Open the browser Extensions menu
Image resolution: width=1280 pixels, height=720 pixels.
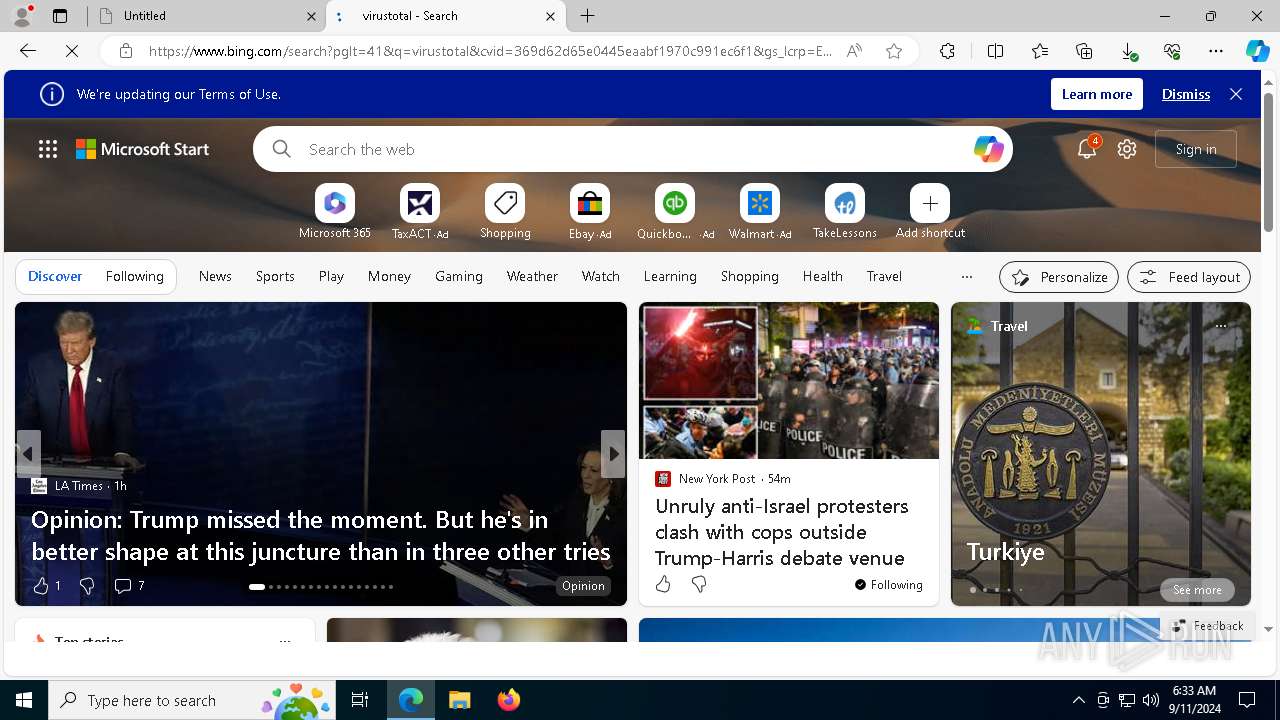point(947,51)
